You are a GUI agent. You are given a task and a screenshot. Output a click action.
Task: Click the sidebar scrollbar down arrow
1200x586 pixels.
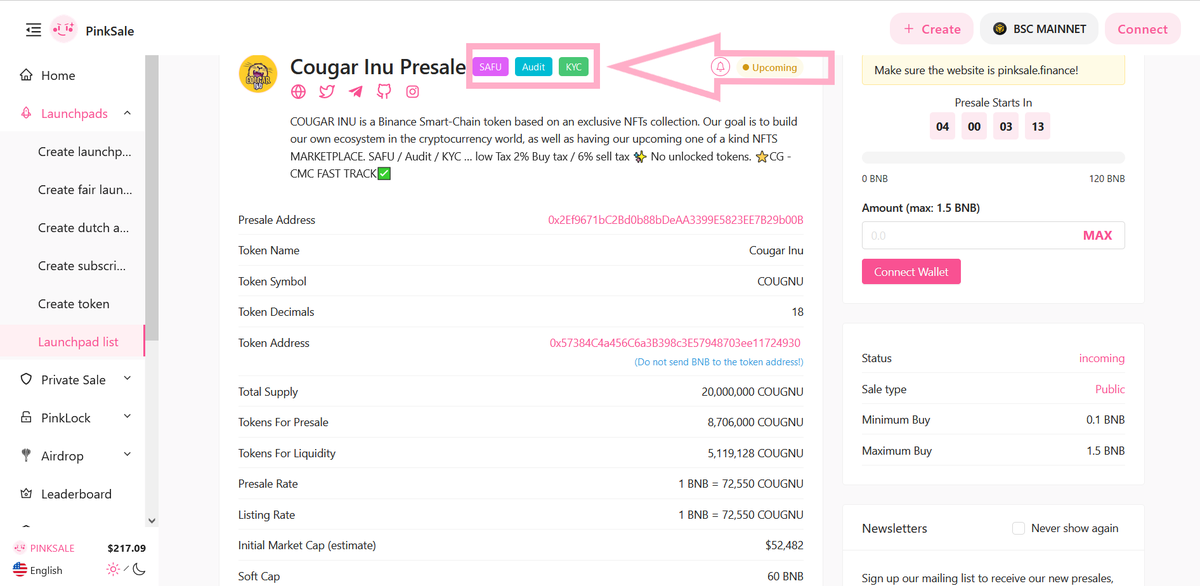(x=152, y=521)
